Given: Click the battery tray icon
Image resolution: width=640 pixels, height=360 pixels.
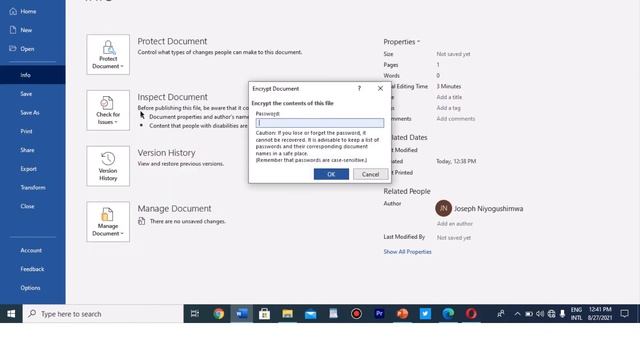Looking at the screenshot, I should click(529, 314).
